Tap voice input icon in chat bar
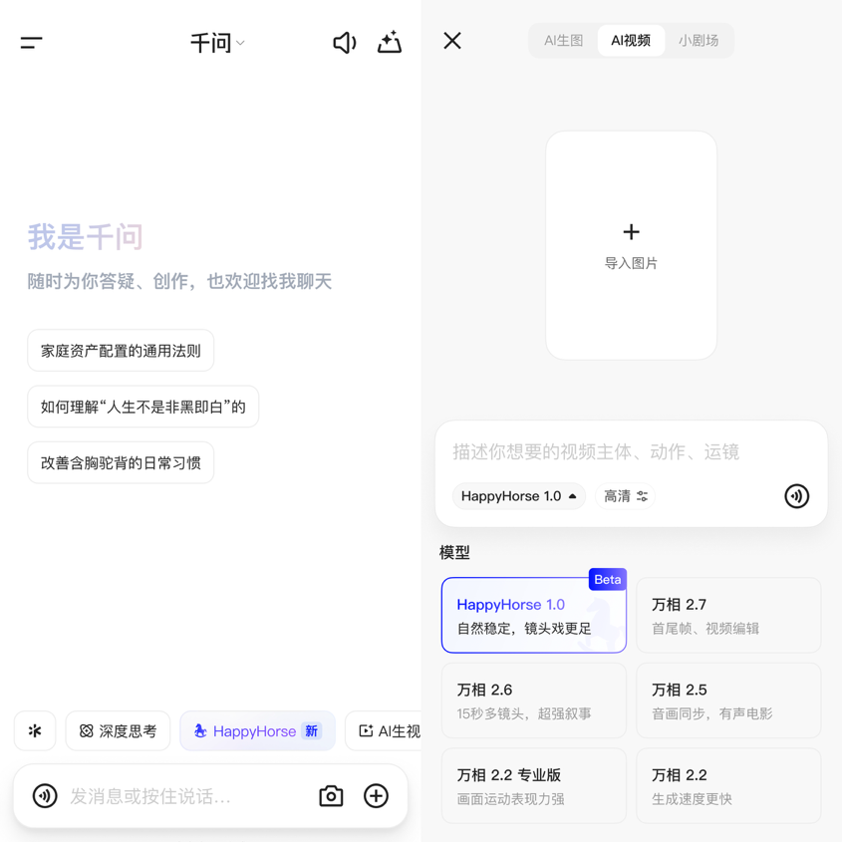The image size is (846, 846). pos(45,796)
